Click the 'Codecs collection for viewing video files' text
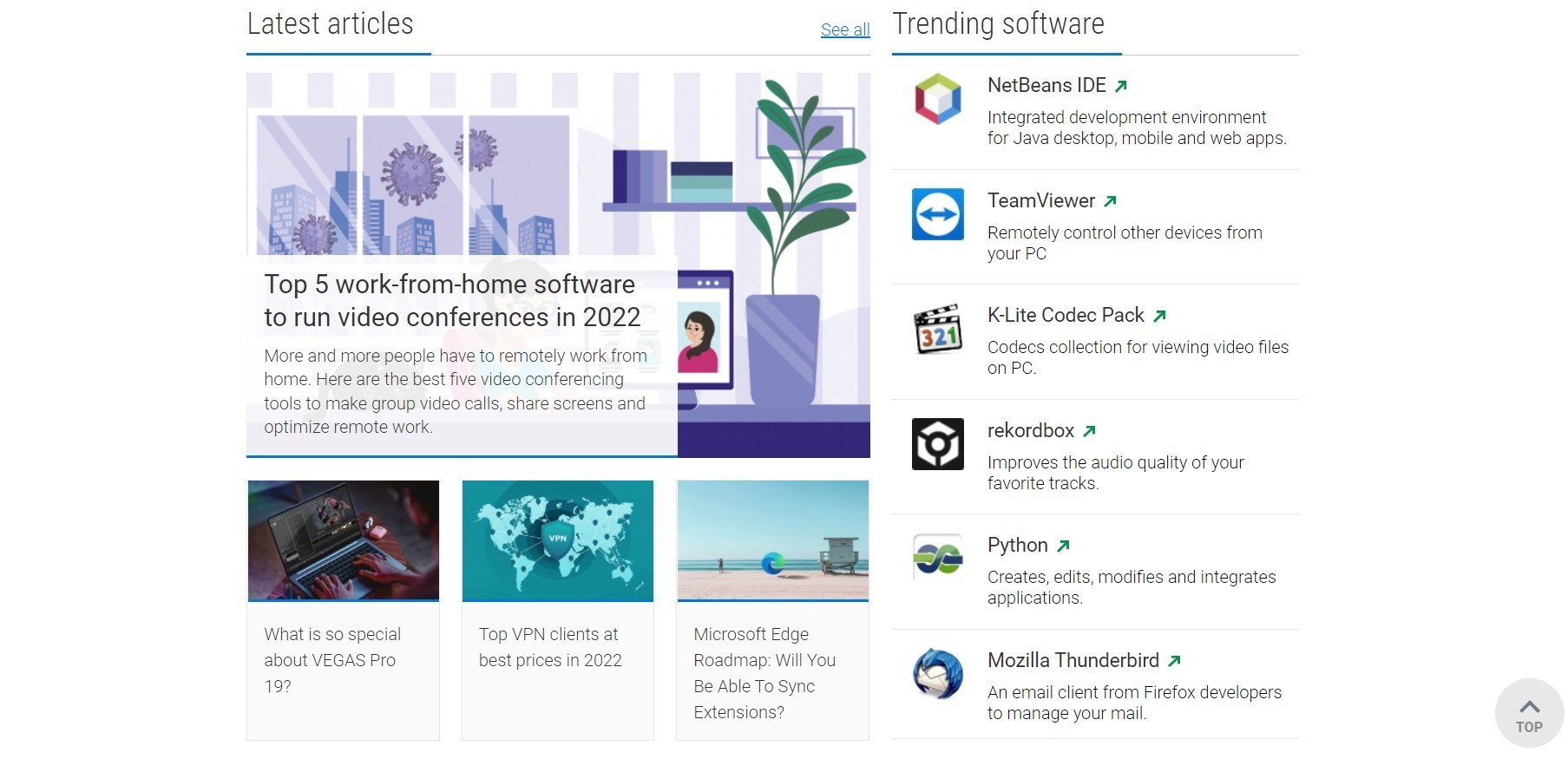 click(1138, 357)
